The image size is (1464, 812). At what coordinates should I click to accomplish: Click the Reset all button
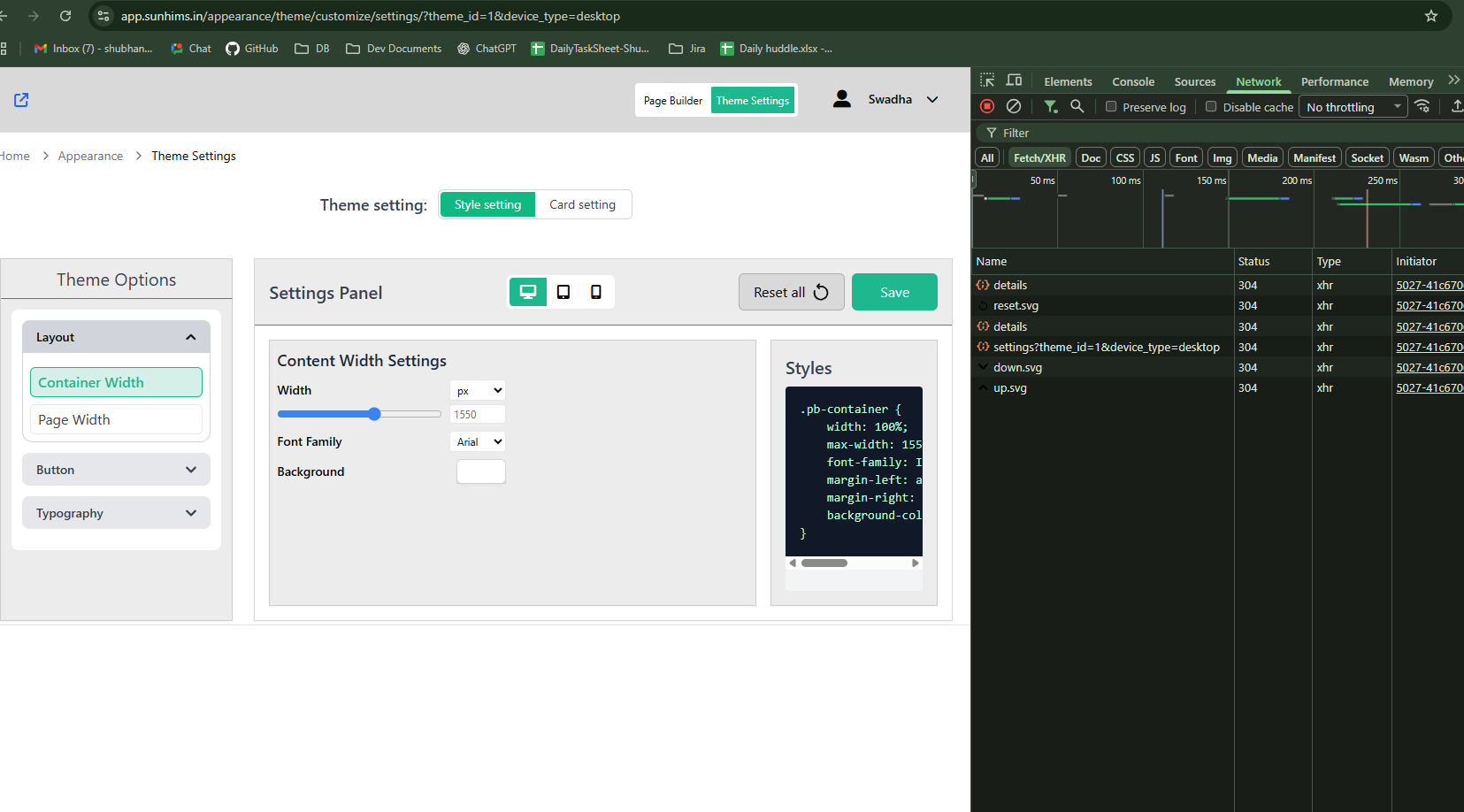coord(792,292)
